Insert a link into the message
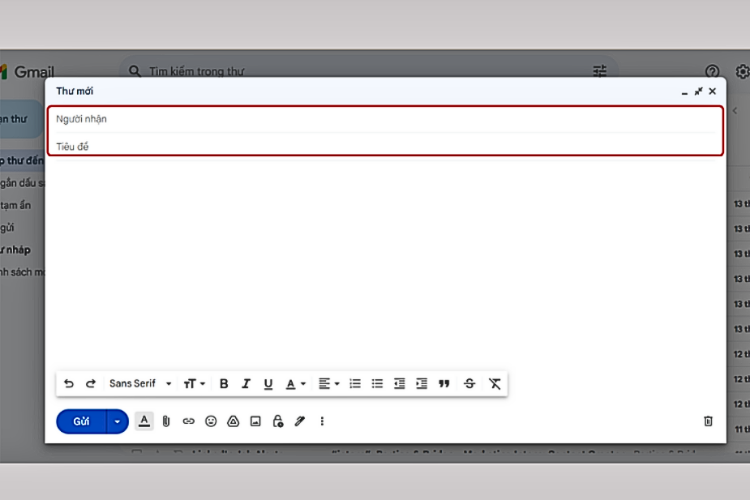The image size is (750, 500). point(188,421)
